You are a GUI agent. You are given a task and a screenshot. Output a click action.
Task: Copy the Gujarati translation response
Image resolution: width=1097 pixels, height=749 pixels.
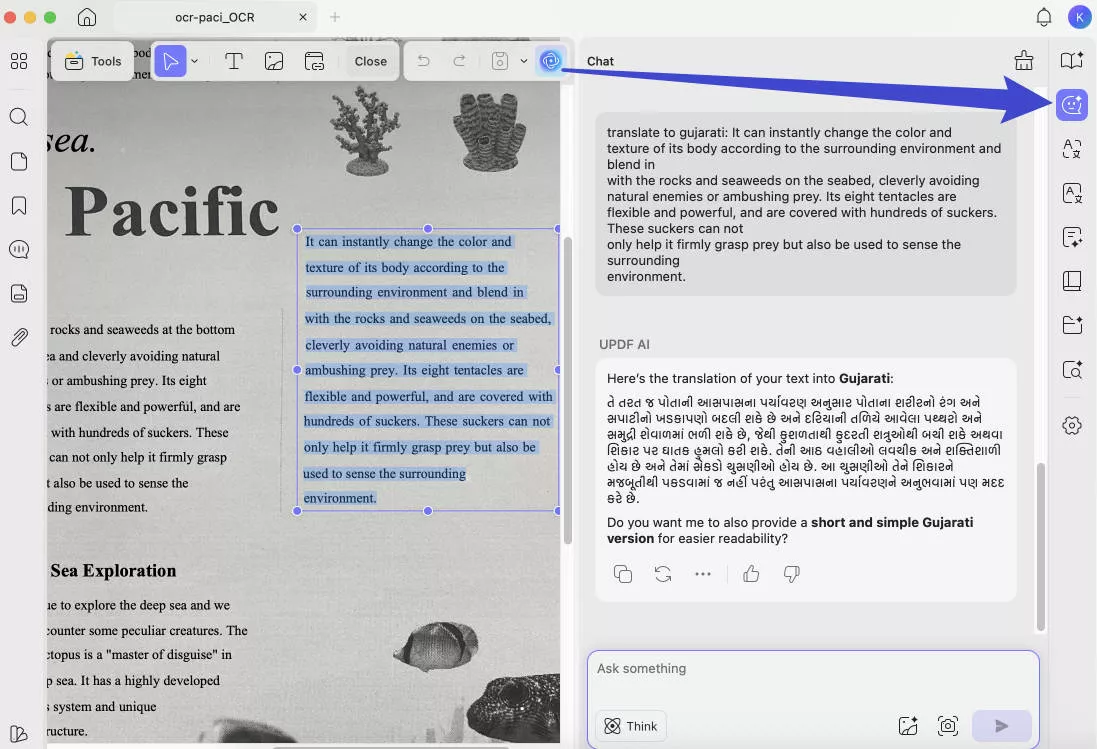point(623,573)
